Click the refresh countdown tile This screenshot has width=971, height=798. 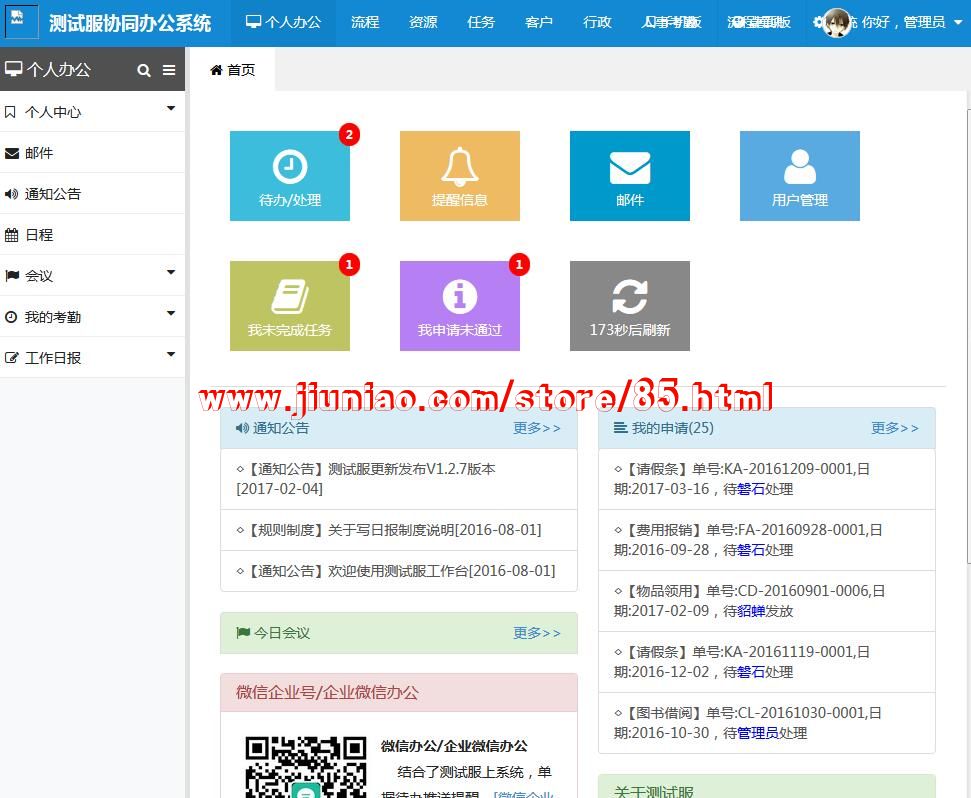tap(629, 306)
